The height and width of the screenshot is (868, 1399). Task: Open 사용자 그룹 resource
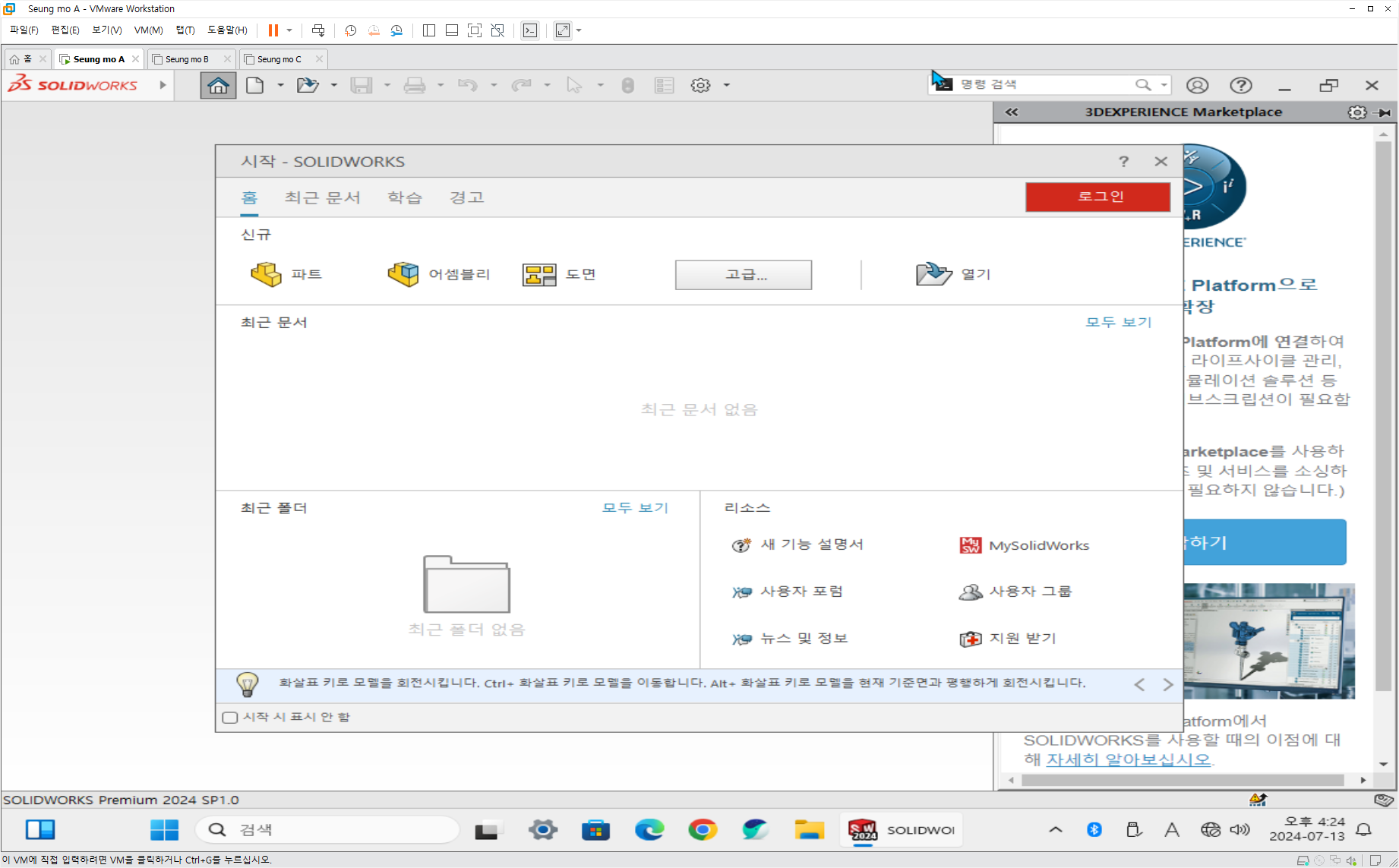tap(1015, 592)
